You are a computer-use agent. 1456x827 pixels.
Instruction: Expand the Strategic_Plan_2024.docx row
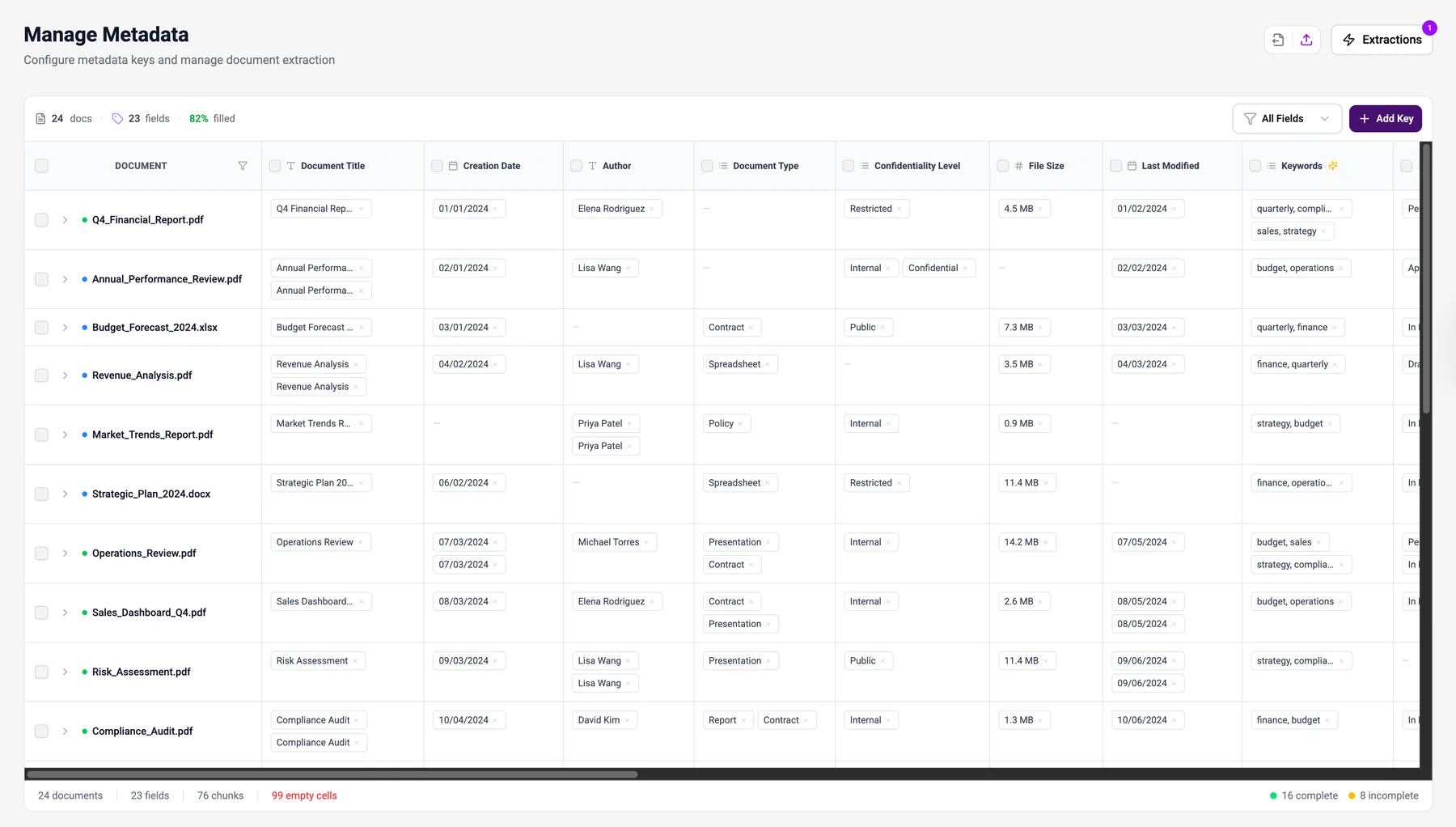pos(65,494)
